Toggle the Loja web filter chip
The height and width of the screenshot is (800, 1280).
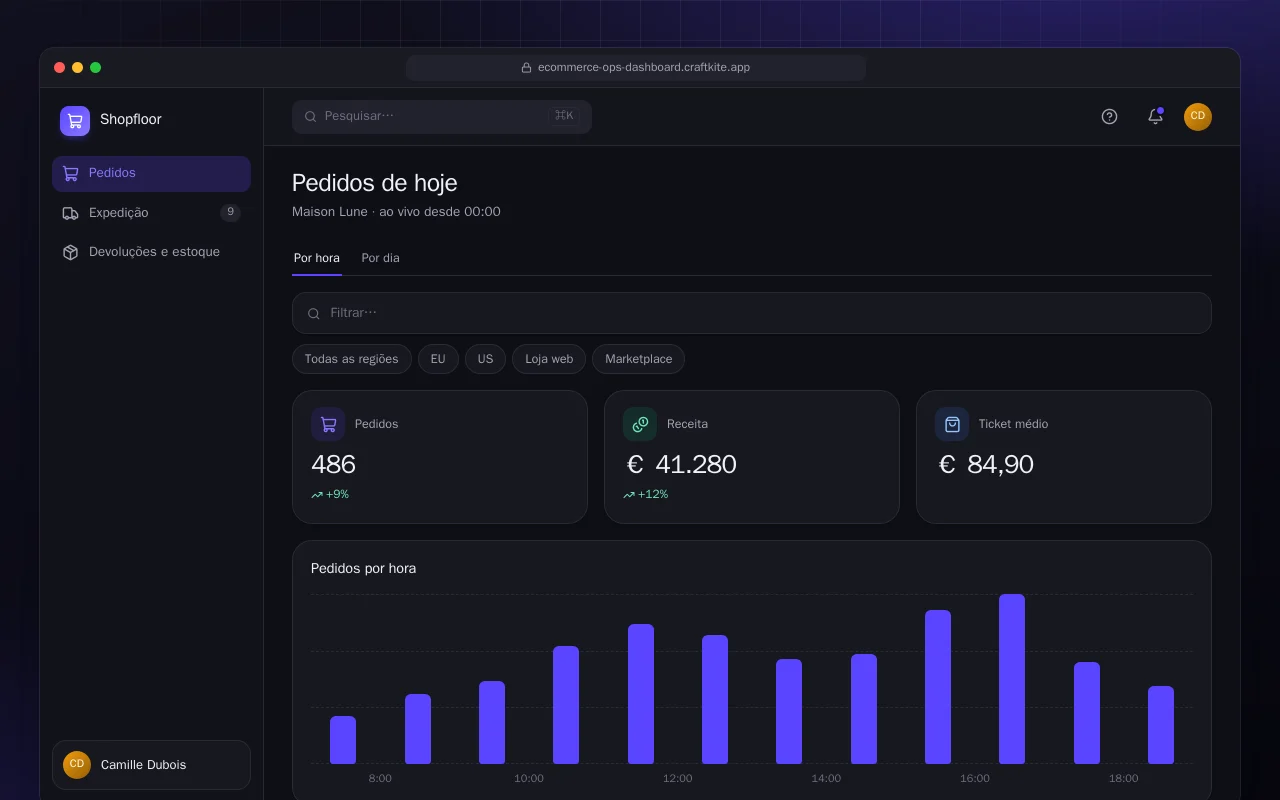pyautogui.click(x=549, y=359)
